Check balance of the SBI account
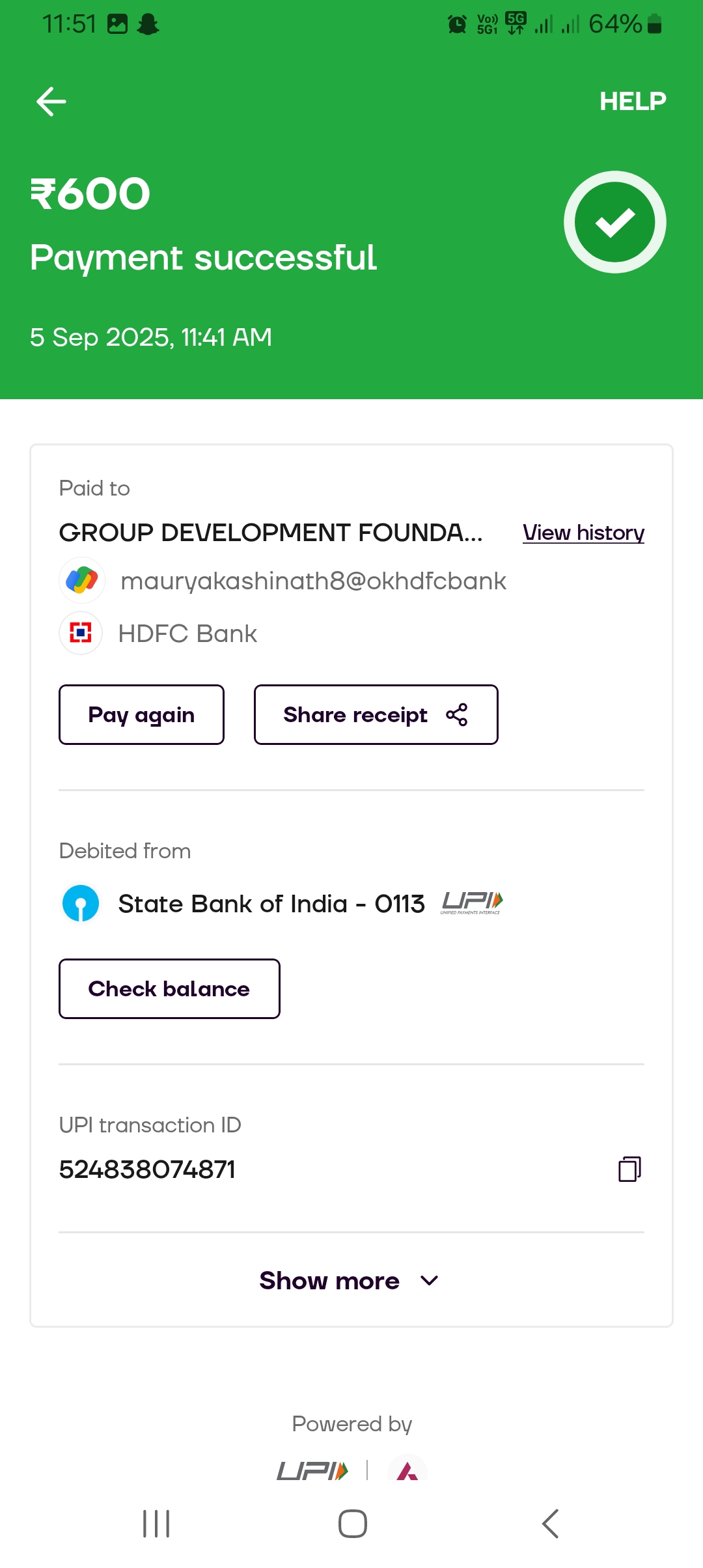The image size is (703, 1568). point(169,988)
